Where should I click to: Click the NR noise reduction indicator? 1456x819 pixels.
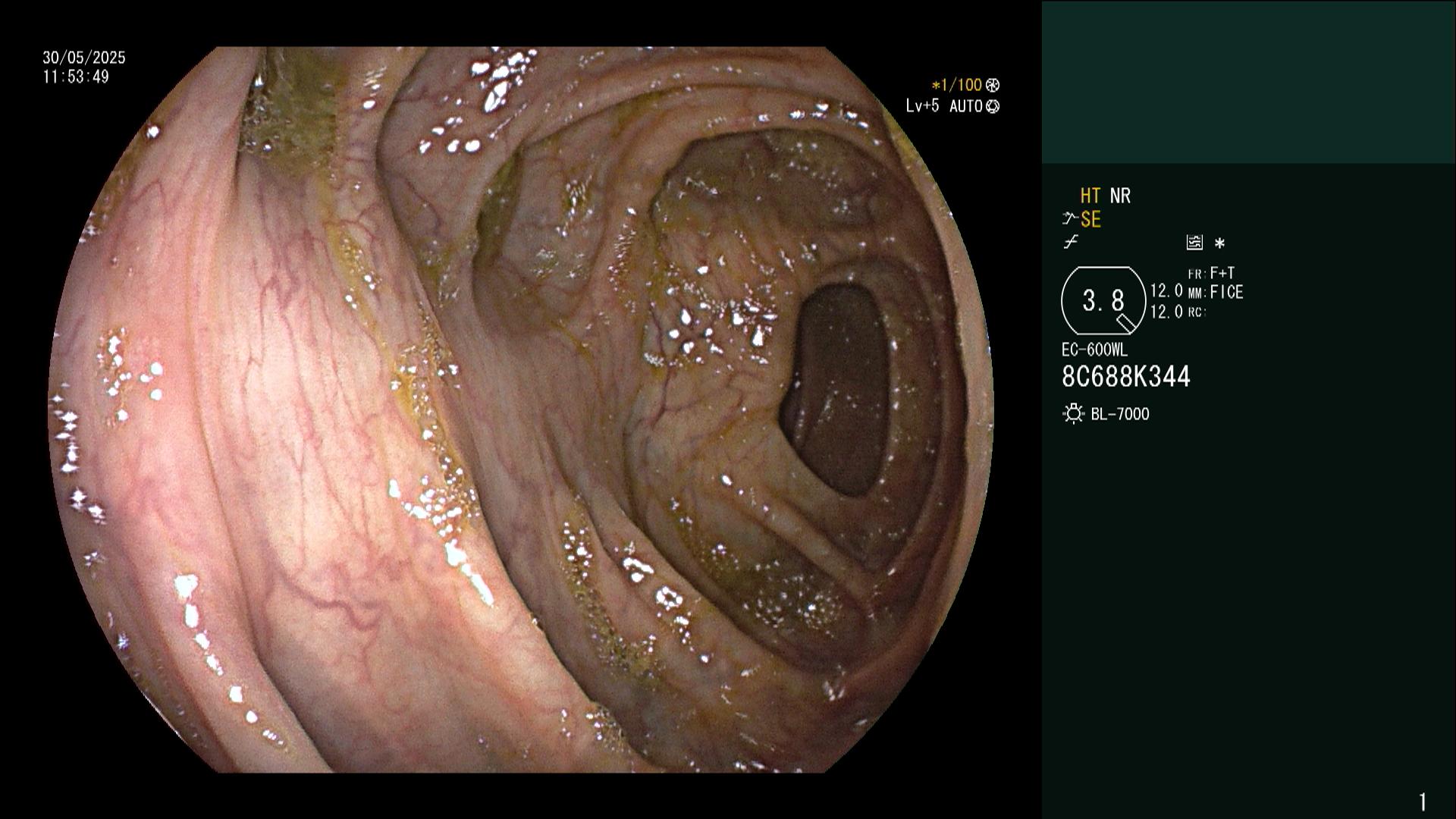click(1120, 196)
